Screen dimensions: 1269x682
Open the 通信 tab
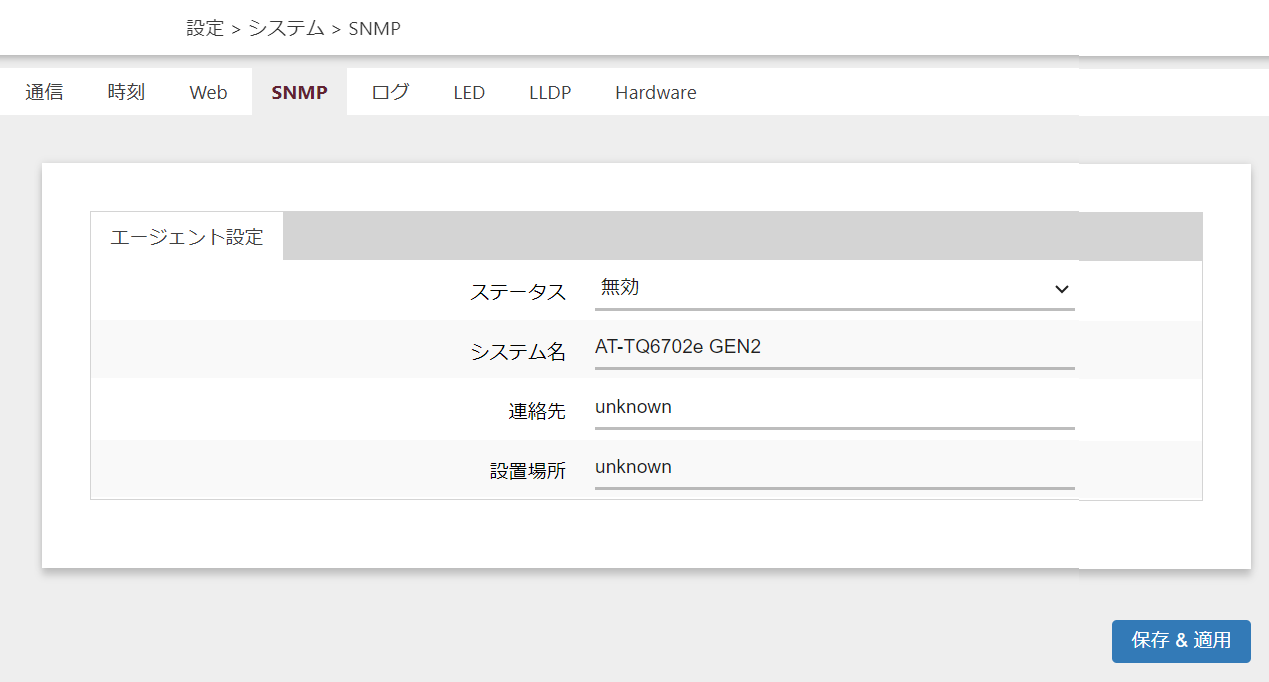44,93
